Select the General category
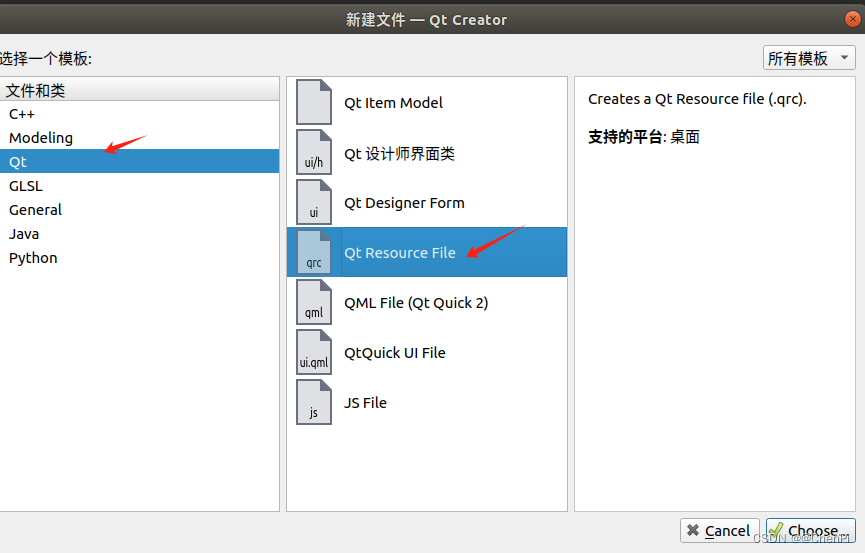The image size is (865, 553). tap(140, 209)
